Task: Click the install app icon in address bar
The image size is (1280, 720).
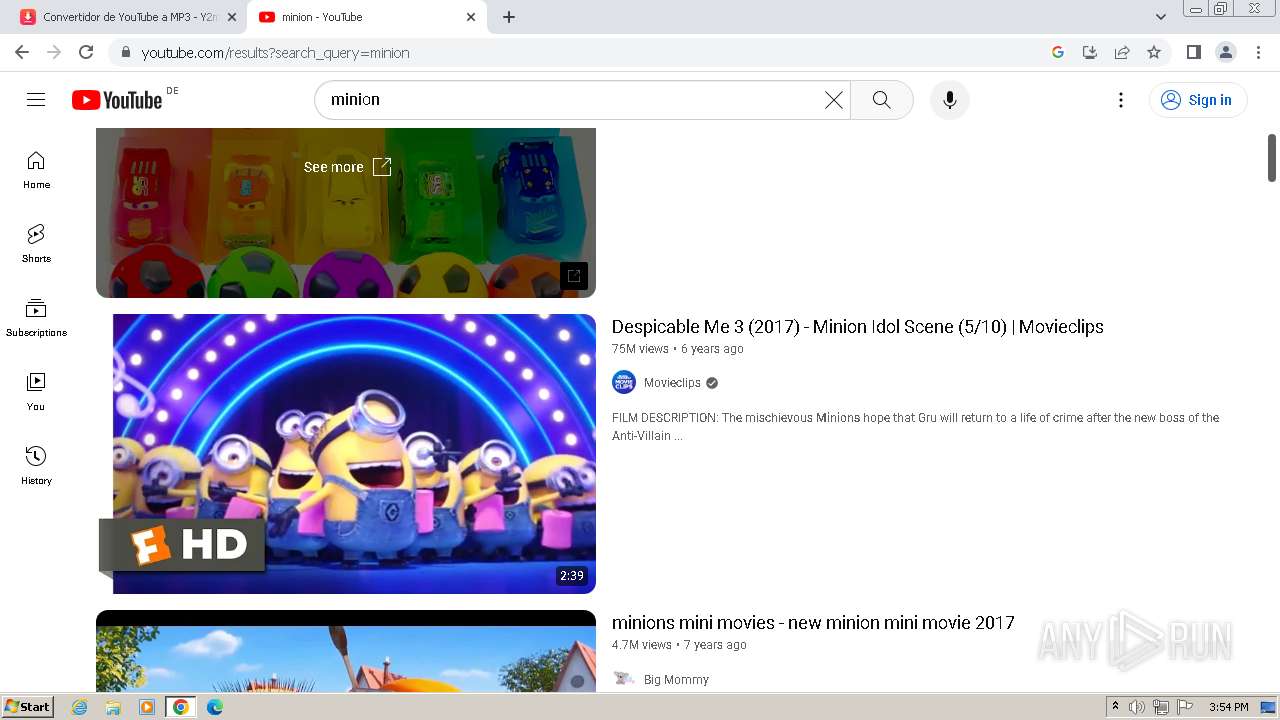Action: (x=1090, y=52)
